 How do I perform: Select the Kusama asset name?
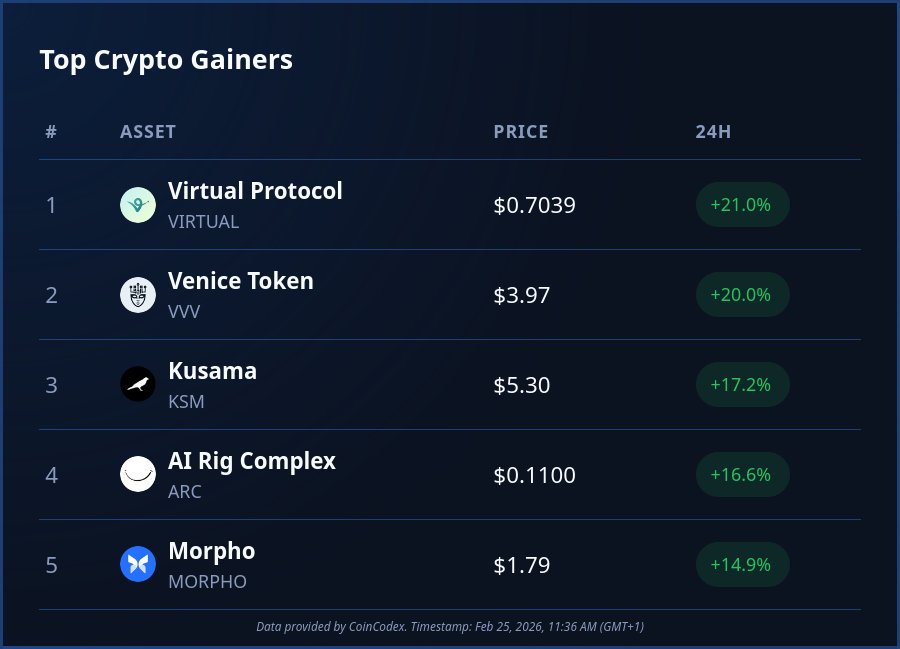click(x=212, y=371)
